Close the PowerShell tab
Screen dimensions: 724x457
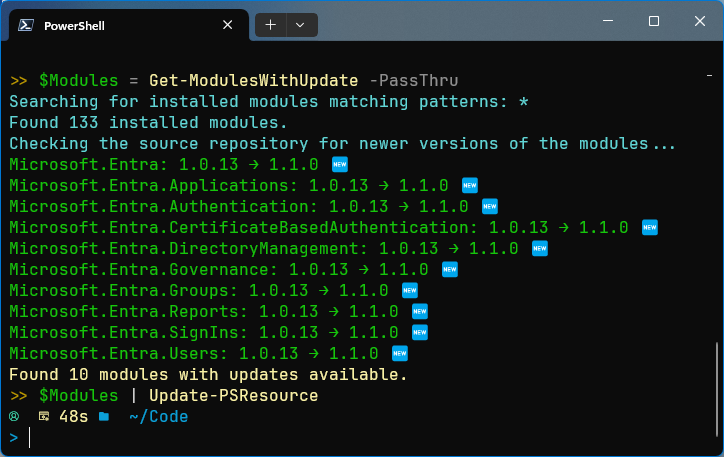(228, 25)
